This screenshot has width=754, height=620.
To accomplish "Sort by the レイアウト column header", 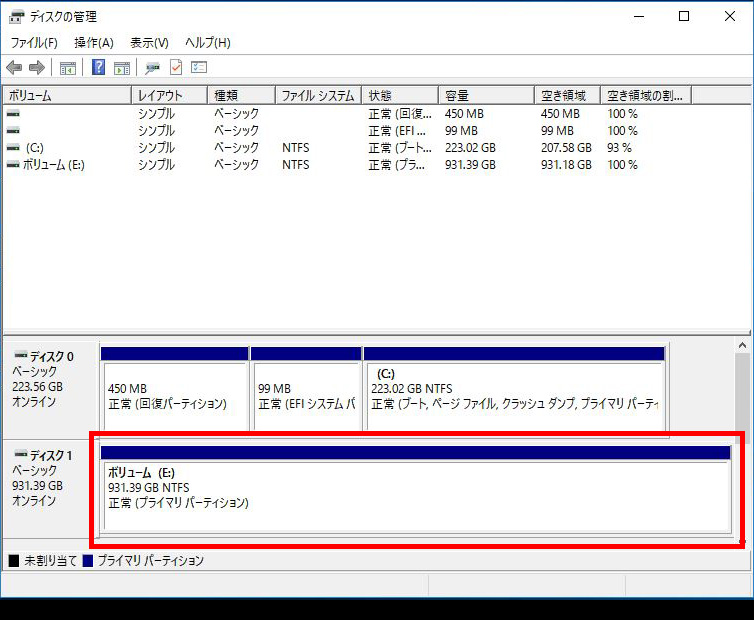I will 169,95.
